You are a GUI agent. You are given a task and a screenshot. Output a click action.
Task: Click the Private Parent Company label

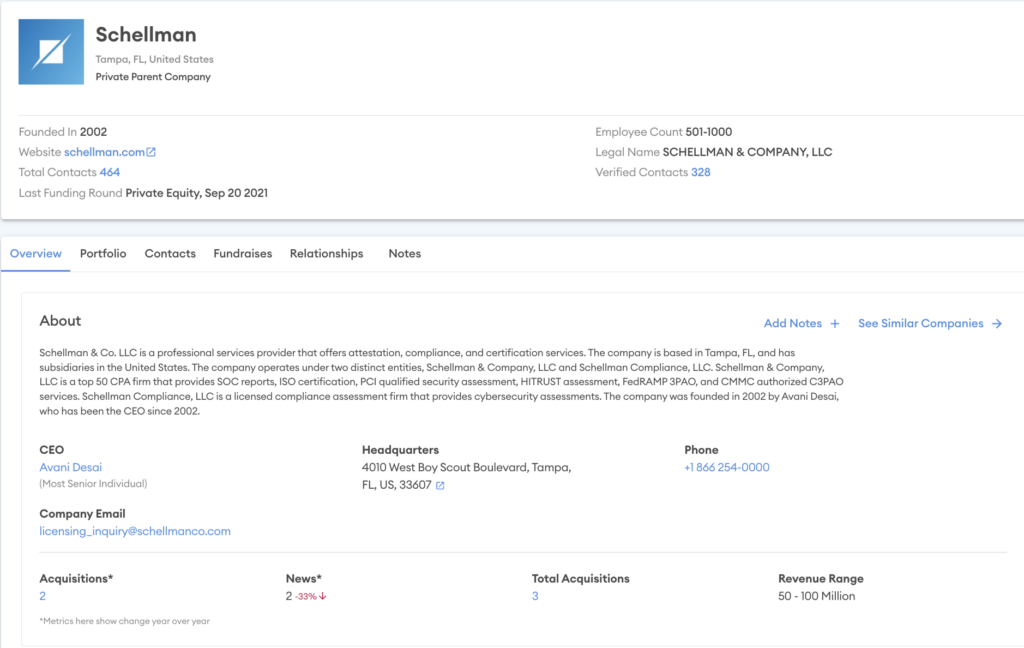153,76
